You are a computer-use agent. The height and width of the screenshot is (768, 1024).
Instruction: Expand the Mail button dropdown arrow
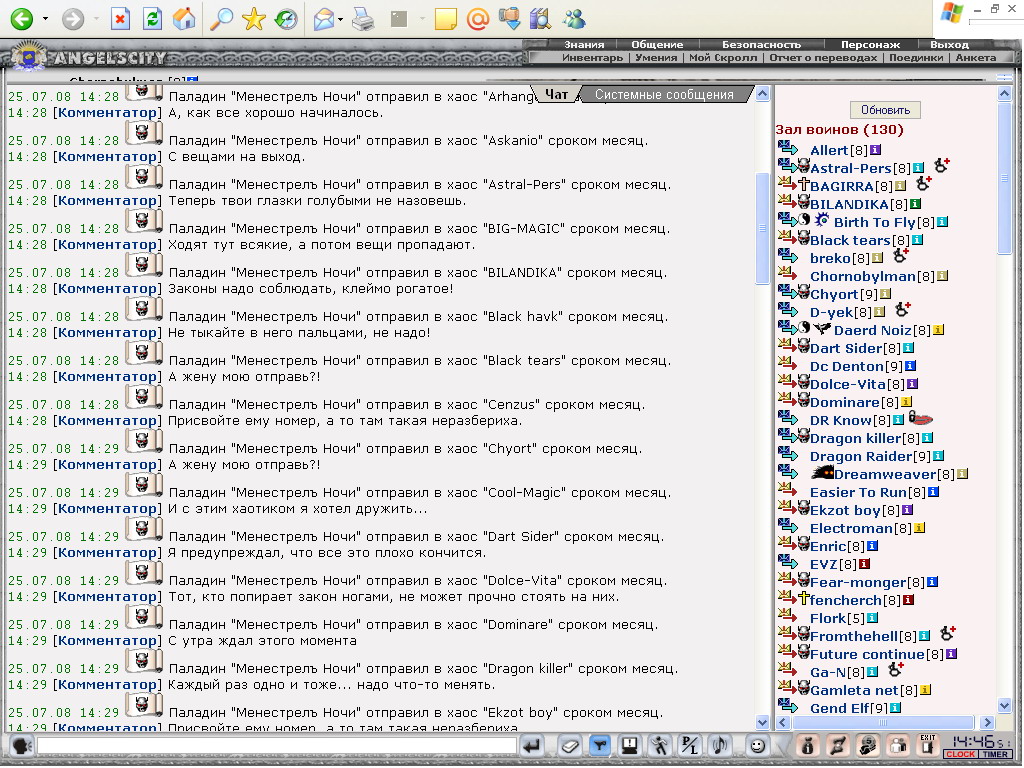coord(341,20)
